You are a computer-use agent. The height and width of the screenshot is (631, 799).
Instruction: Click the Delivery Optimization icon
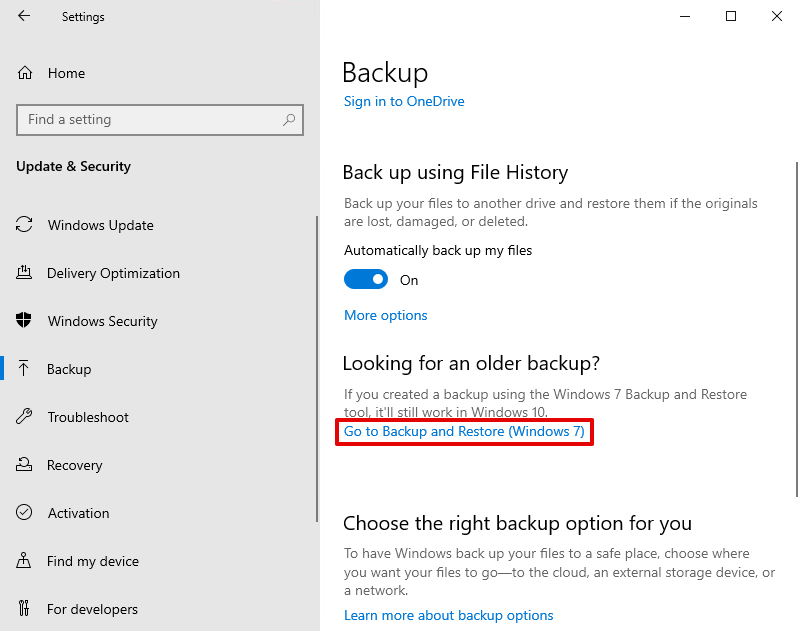24,273
